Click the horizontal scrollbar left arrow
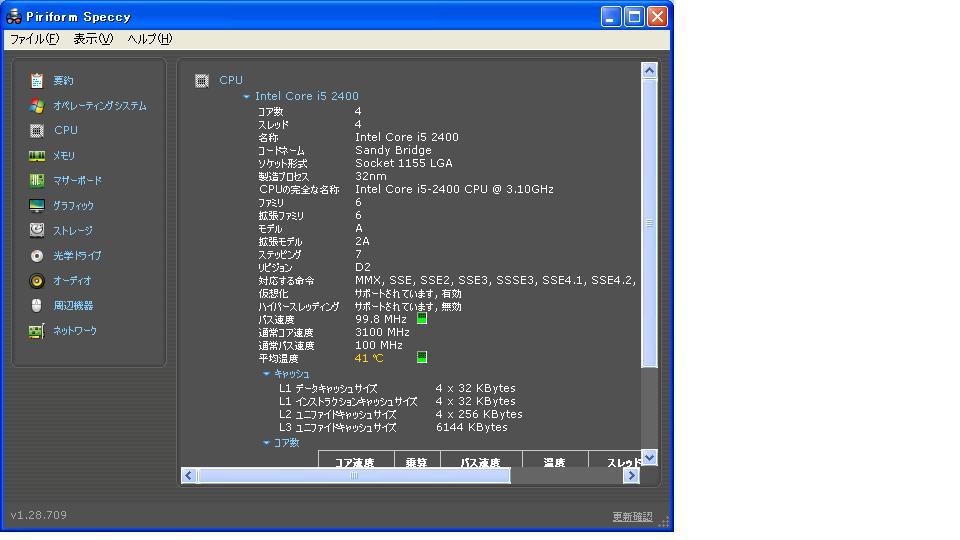Image resolution: width=960 pixels, height=540 pixels. pos(189,476)
